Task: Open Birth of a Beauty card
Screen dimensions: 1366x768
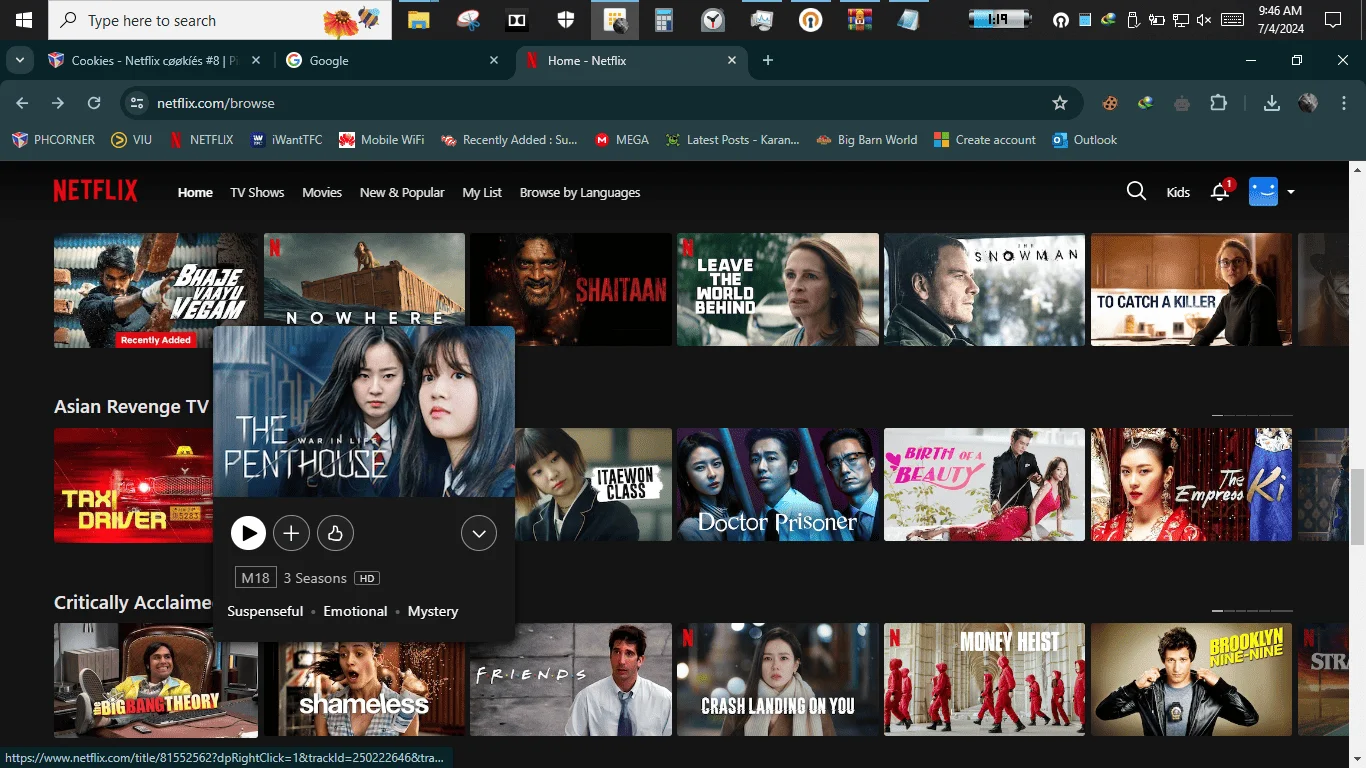Action: [984, 485]
